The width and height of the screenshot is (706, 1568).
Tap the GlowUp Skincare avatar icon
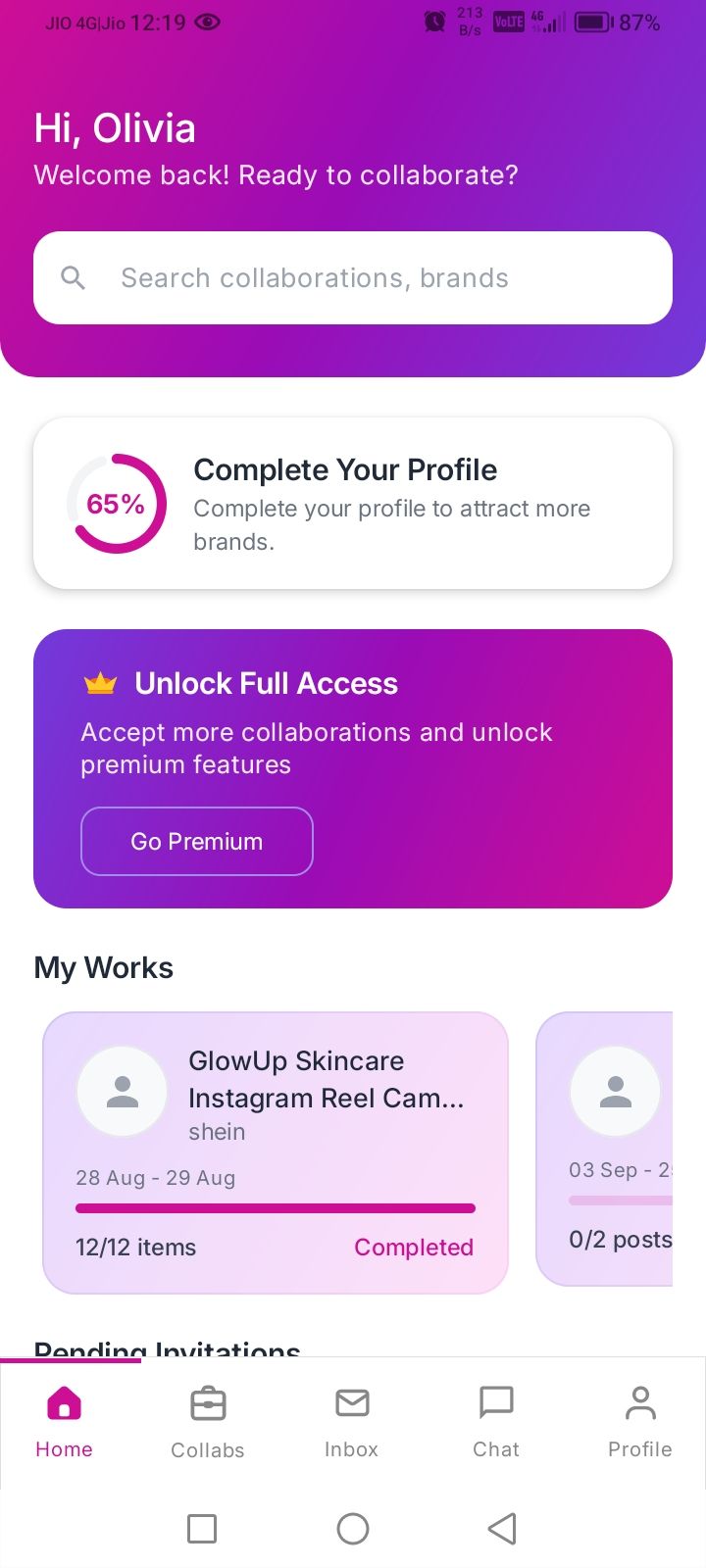point(122,1091)
